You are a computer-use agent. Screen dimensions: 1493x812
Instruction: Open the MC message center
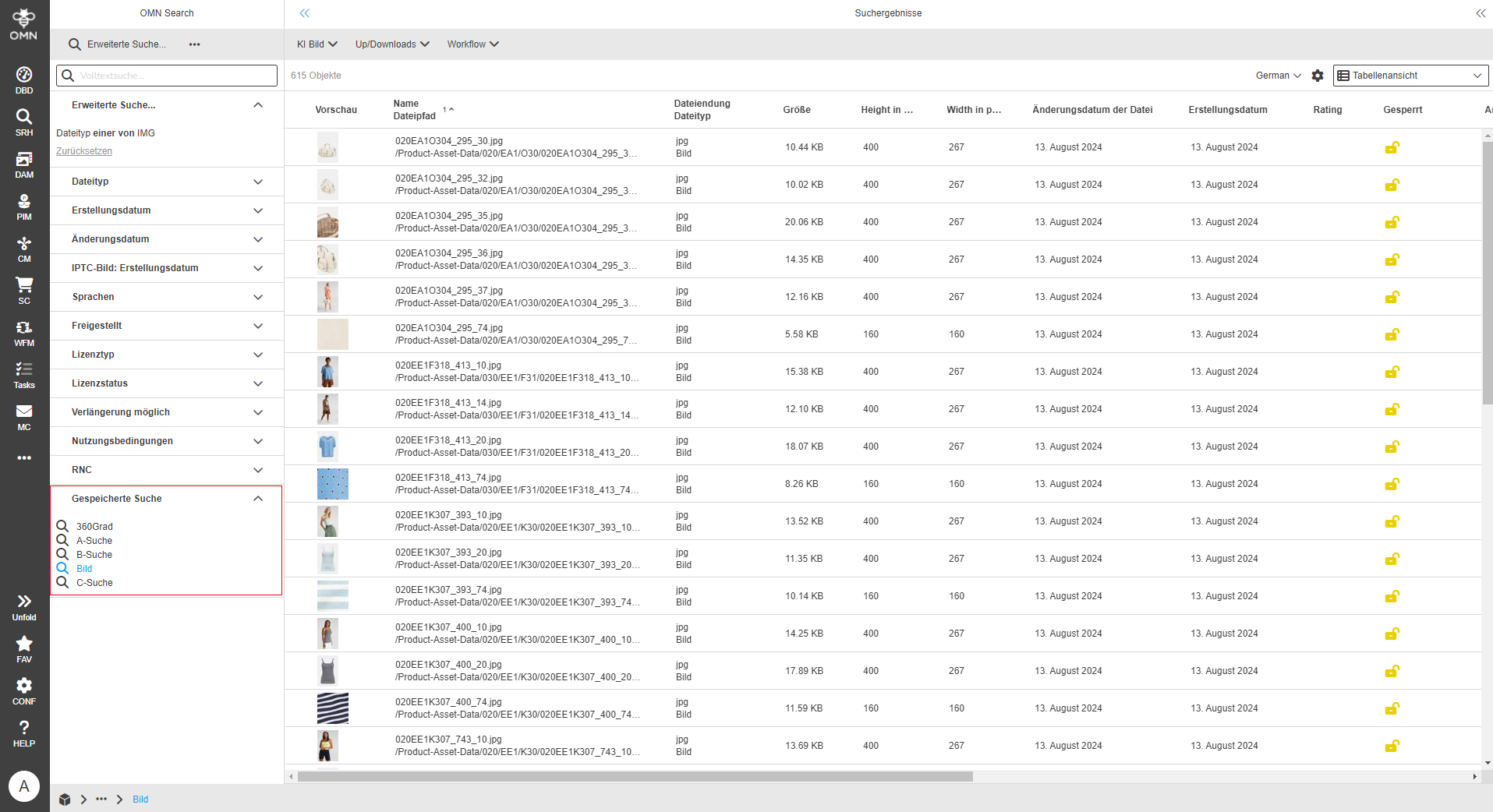point(23,415)
